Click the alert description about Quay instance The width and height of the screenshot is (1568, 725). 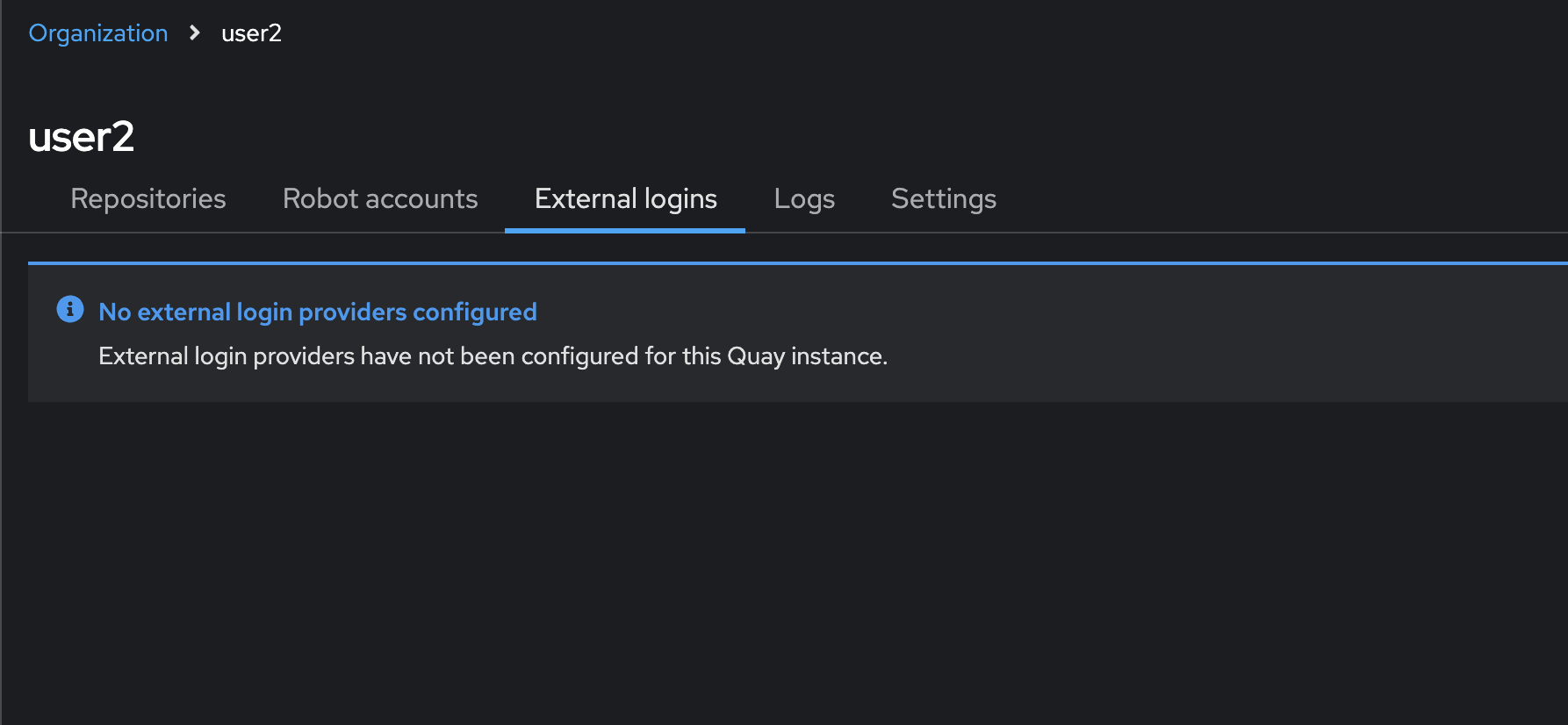click(493, 356)
